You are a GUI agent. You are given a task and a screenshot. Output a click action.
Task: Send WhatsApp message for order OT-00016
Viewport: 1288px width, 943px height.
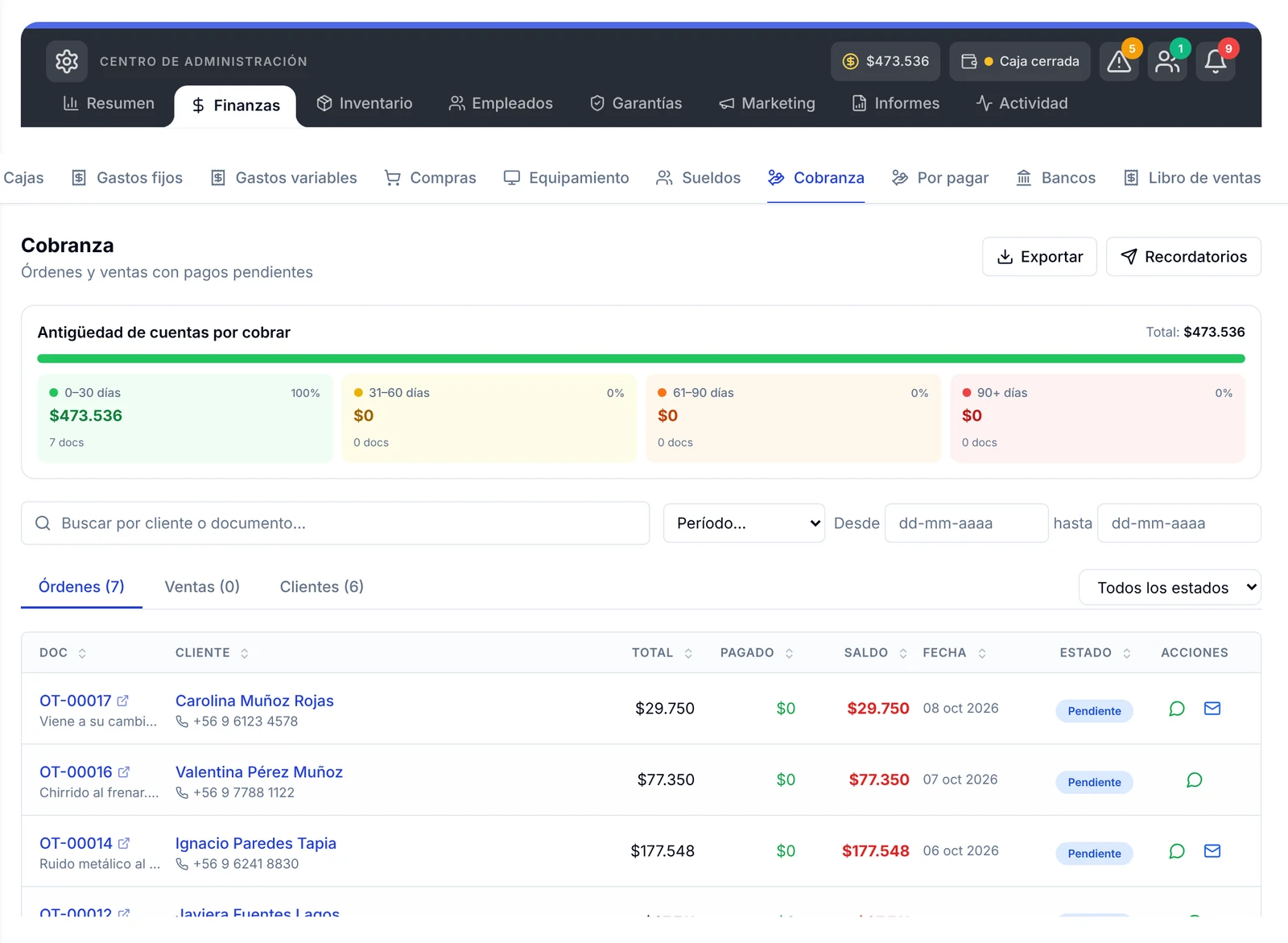(x=1195, y=780)
